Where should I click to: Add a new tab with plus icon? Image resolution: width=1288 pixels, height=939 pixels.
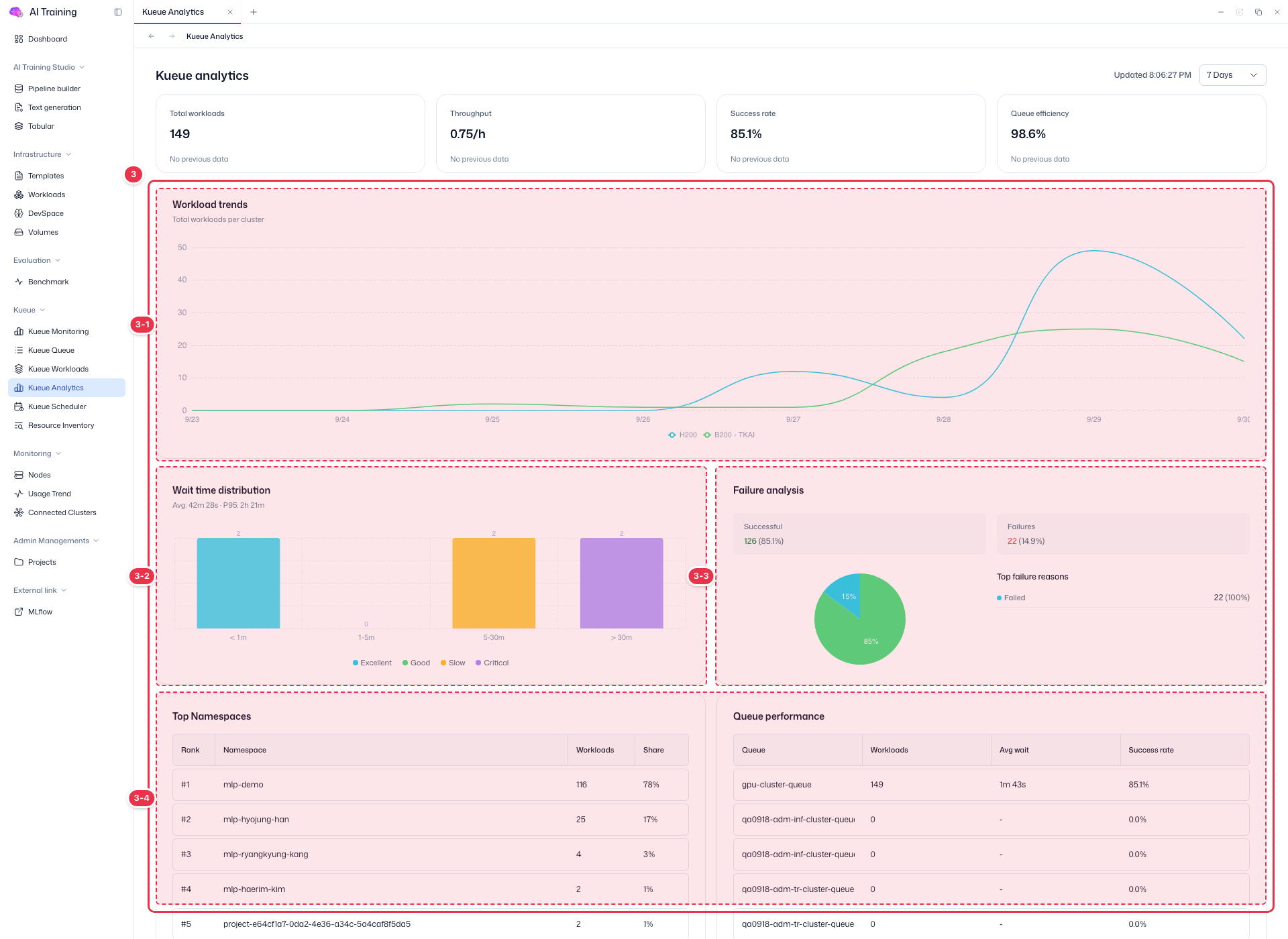point(254,12)
